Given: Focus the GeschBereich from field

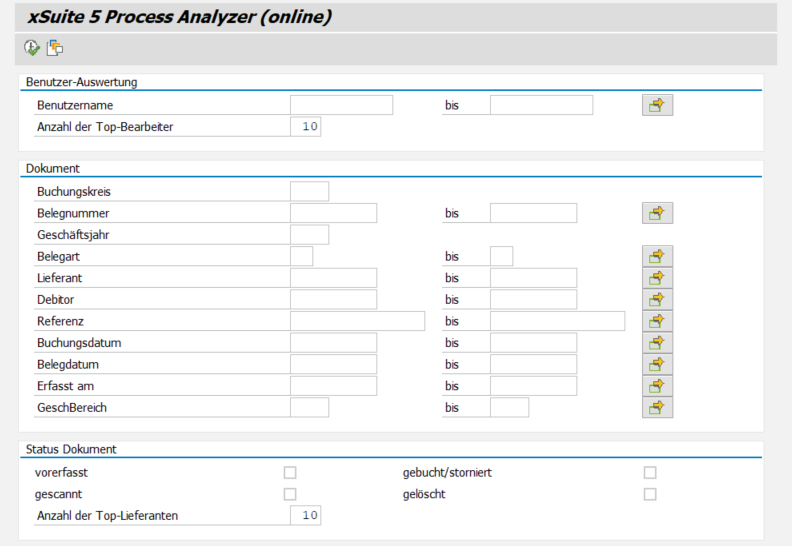Looking at the screenshot, I should coord(310,408).
